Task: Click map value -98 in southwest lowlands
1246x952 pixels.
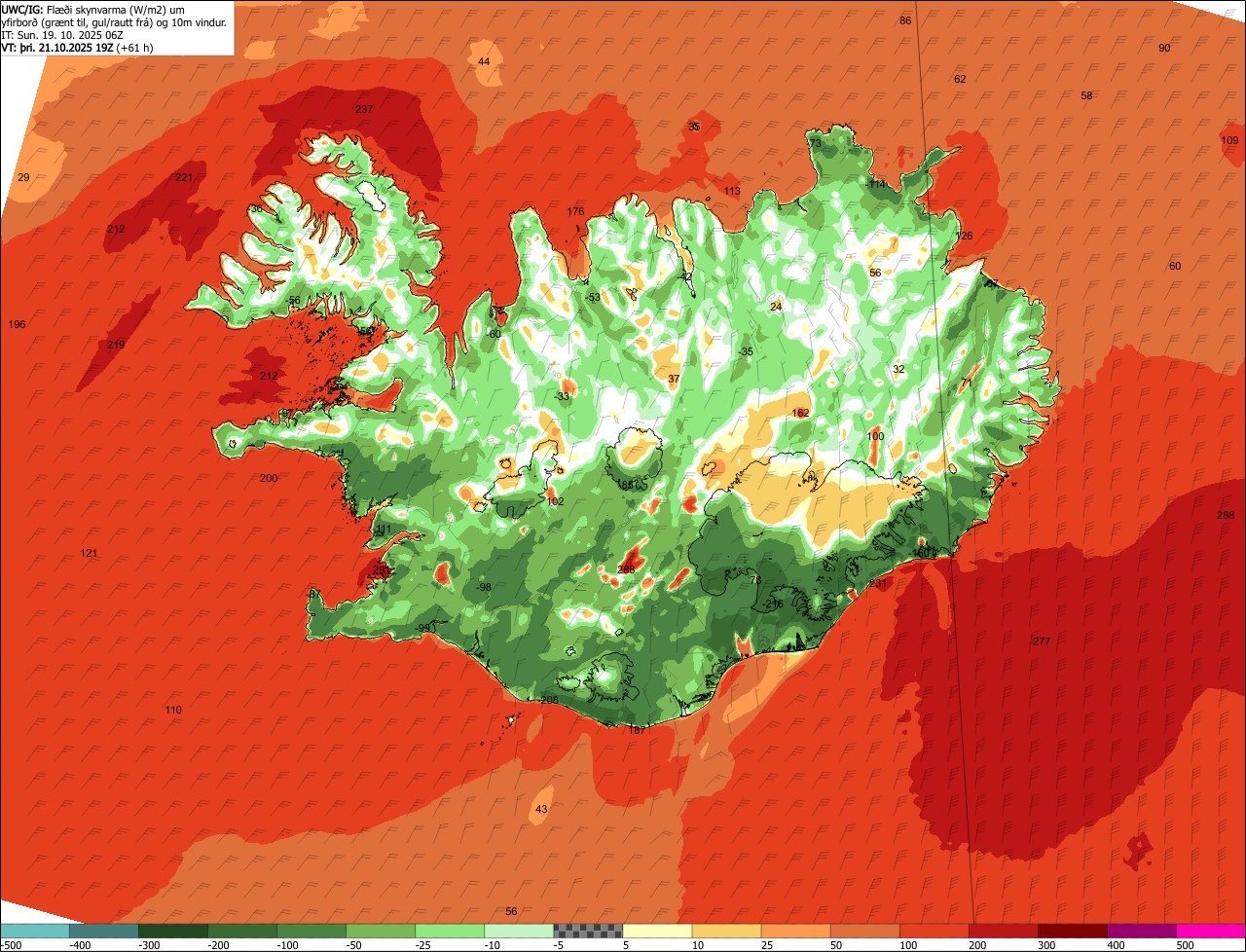Action: click(484, 587)
